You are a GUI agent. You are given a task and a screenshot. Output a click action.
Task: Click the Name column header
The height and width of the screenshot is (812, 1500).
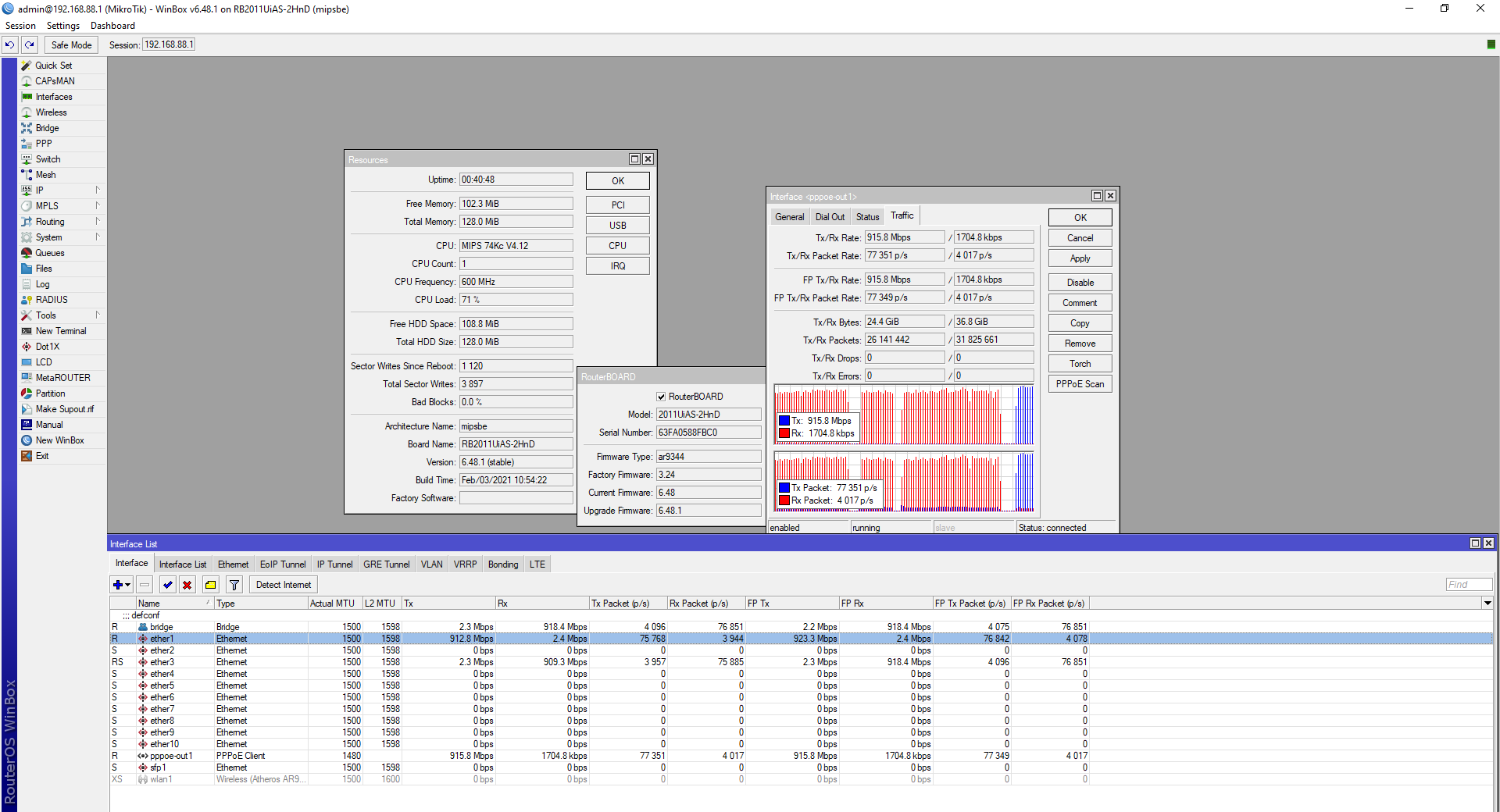(x=175, y=604)
